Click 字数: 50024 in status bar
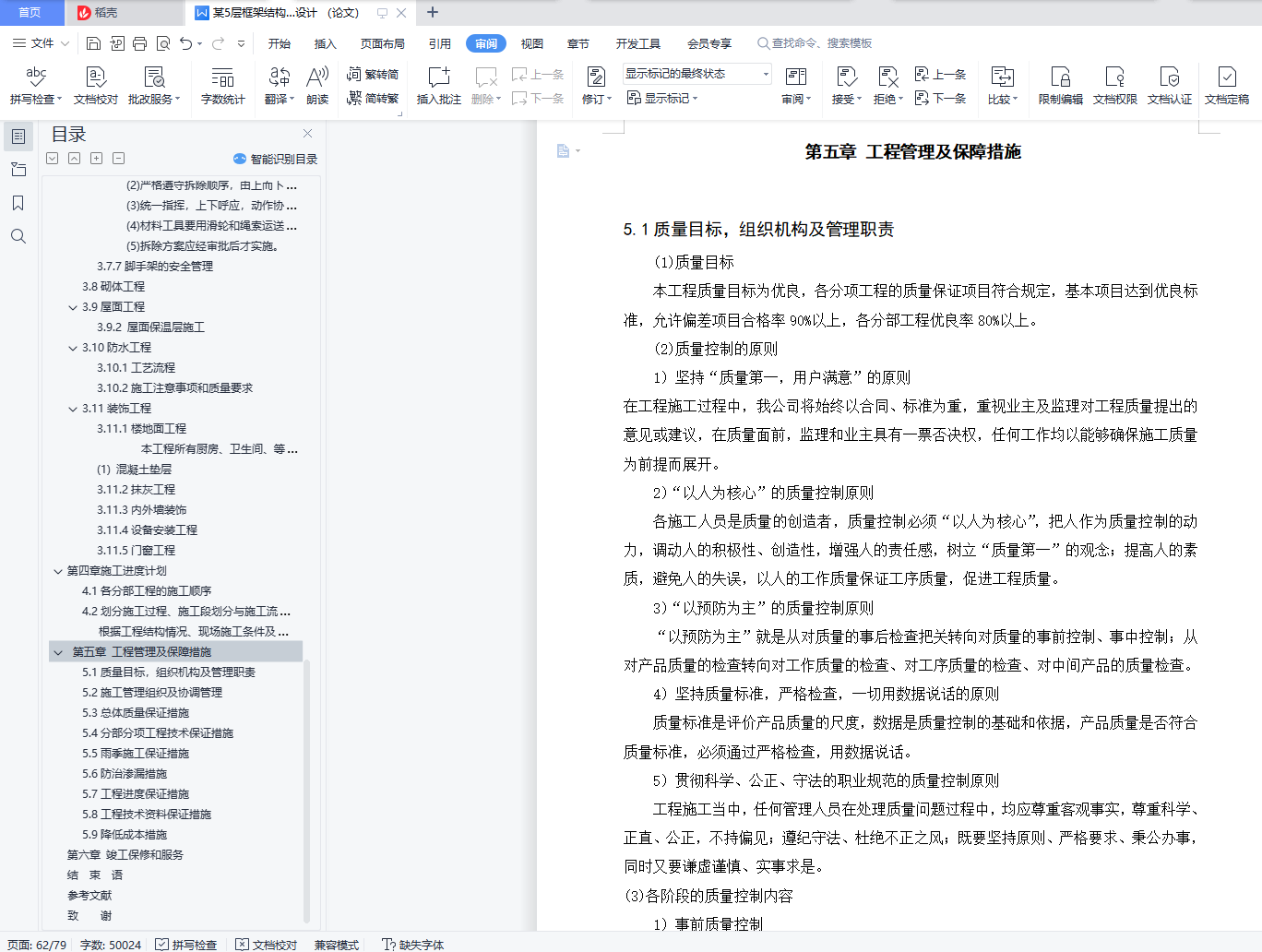 (111, 945)
